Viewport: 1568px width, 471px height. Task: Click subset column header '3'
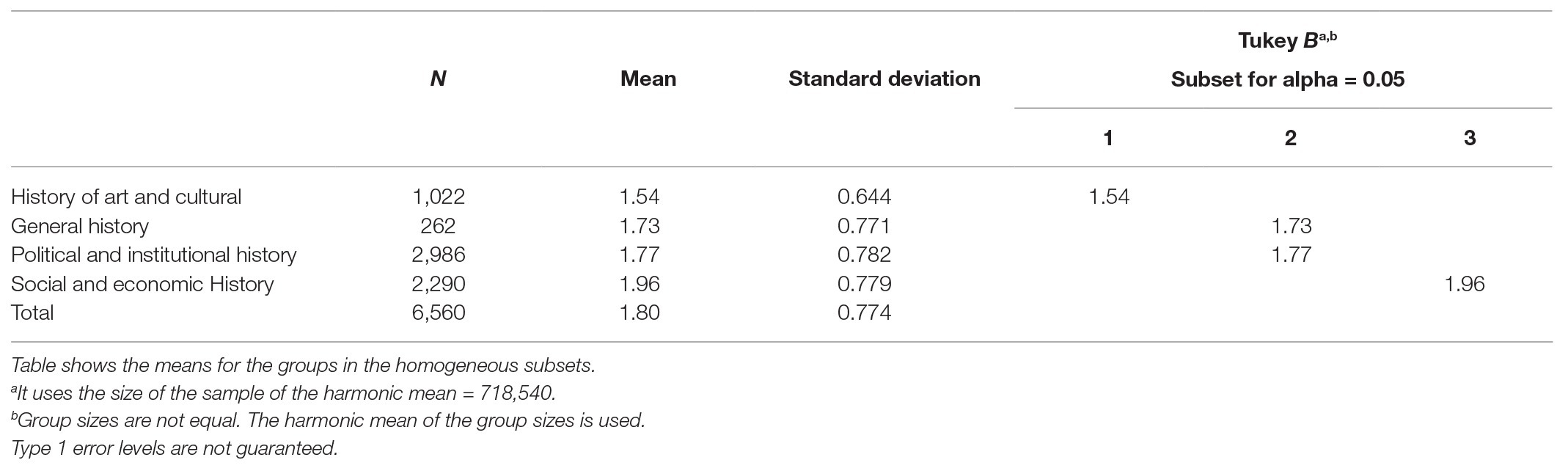coord(1469,137)
